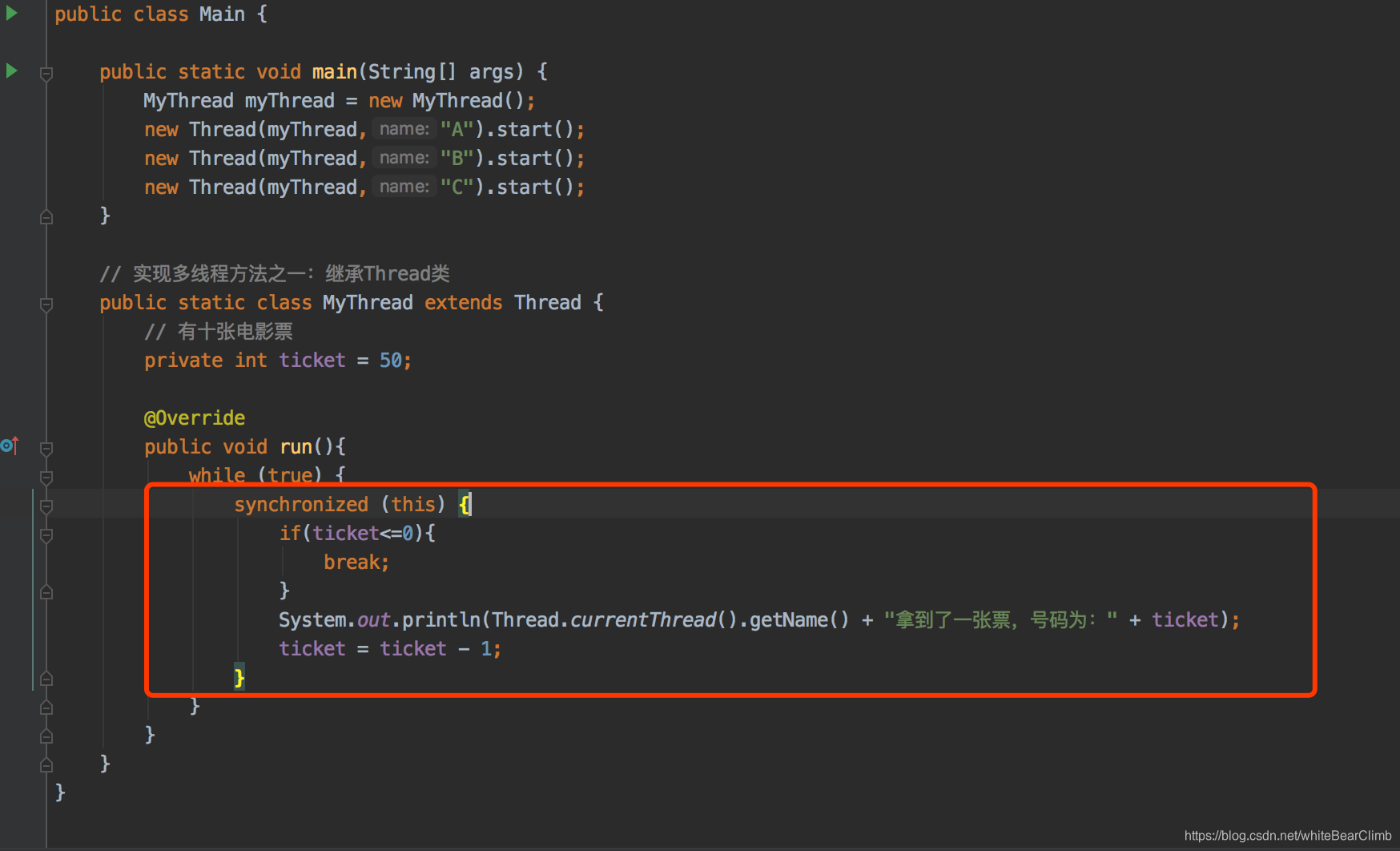Viewport: 1400px width, 851px height.
Task: Click the string literal "C"
Action: [x=457, y=187]
